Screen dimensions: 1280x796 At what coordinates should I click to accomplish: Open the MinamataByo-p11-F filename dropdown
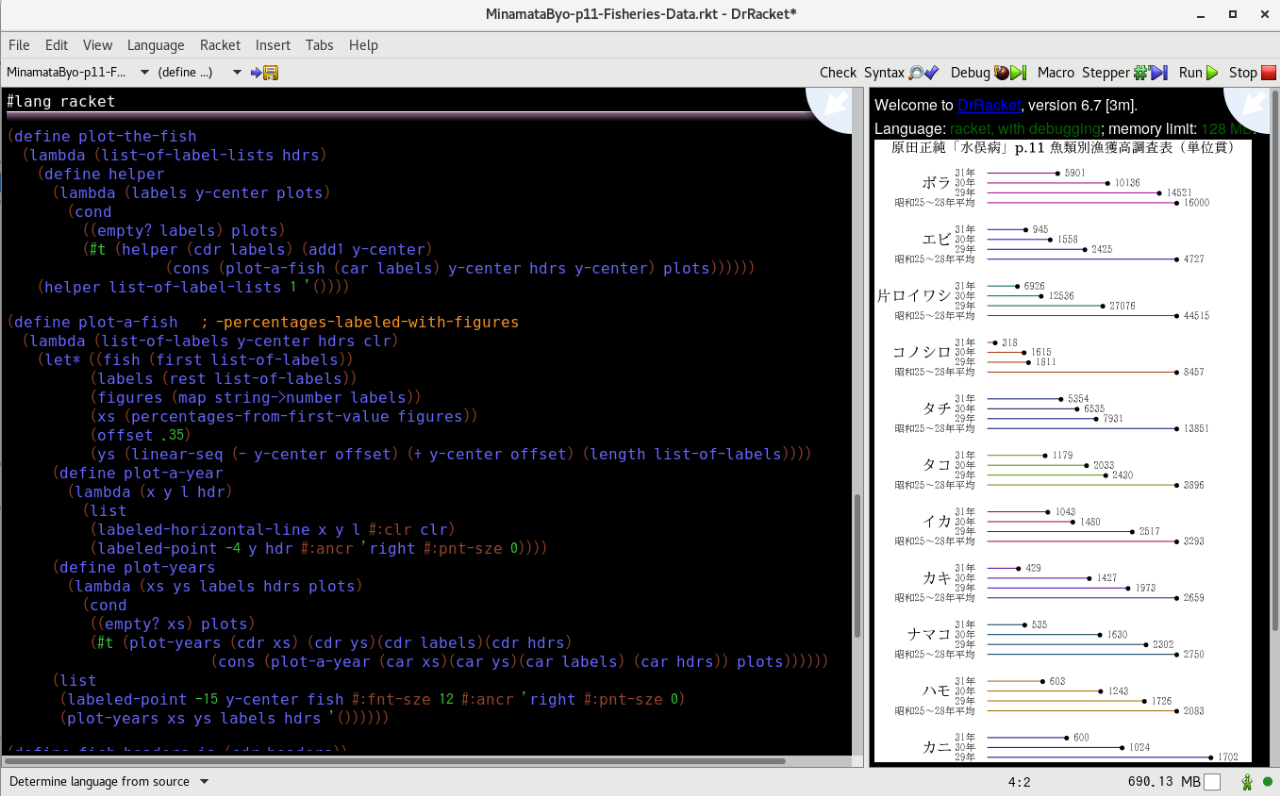[70, 72]
